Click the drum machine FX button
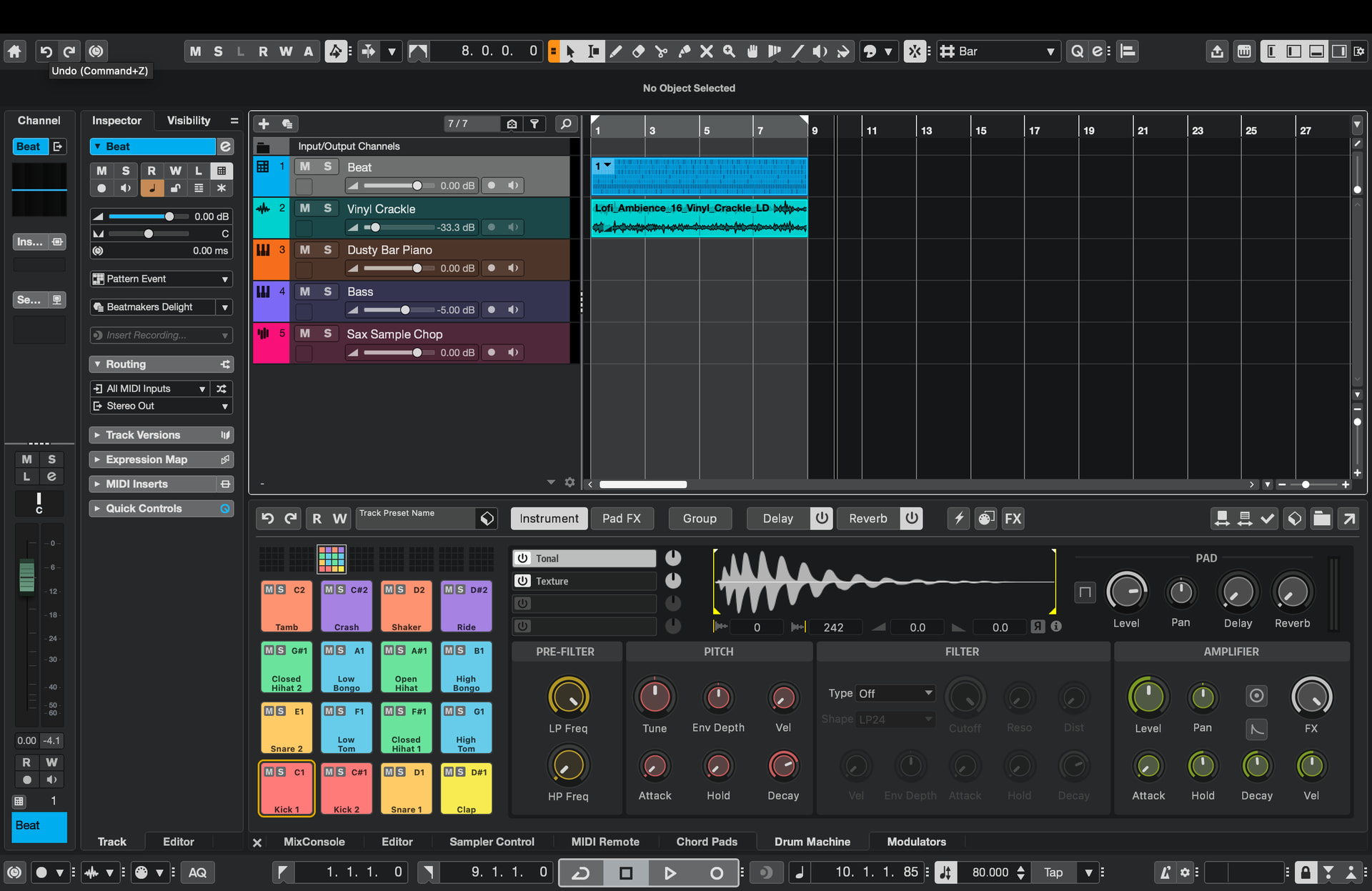 pos(1013,519)
